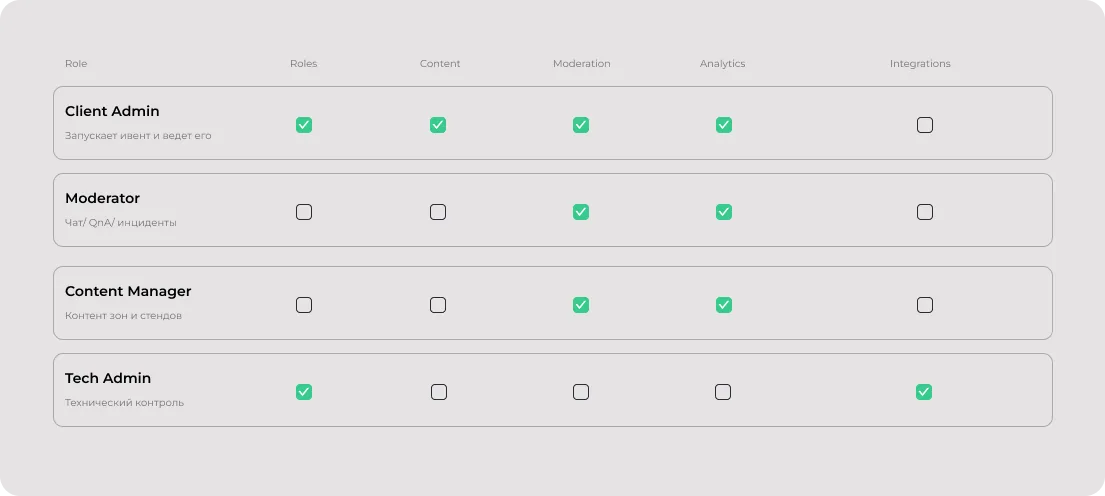Uncheck Roles for Tech Admin
Viewport: 1105px width, 496px height.
pyautogui.click(x=304, y=392)
